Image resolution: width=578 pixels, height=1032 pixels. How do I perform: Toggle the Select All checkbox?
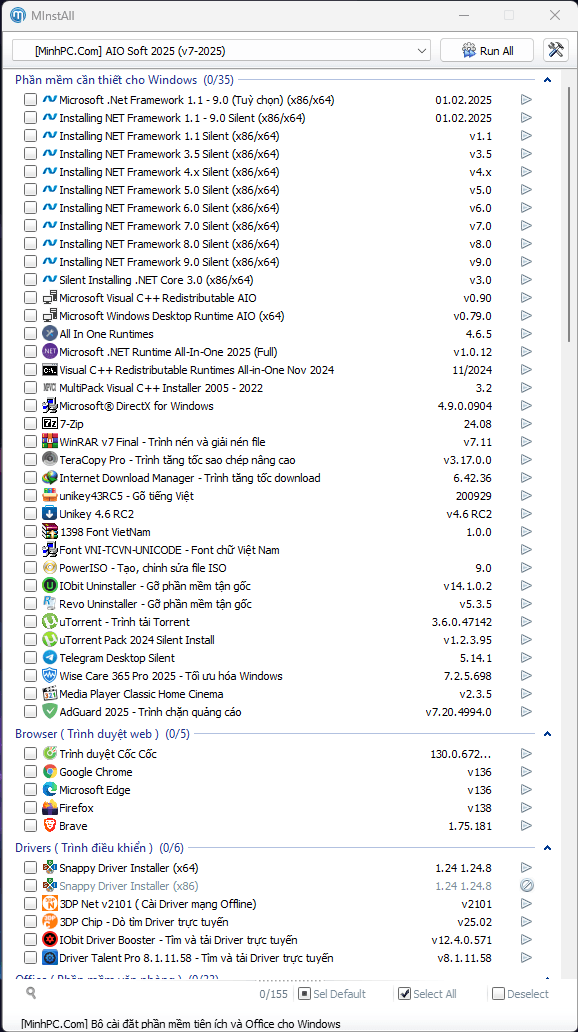tap(405, 994)
